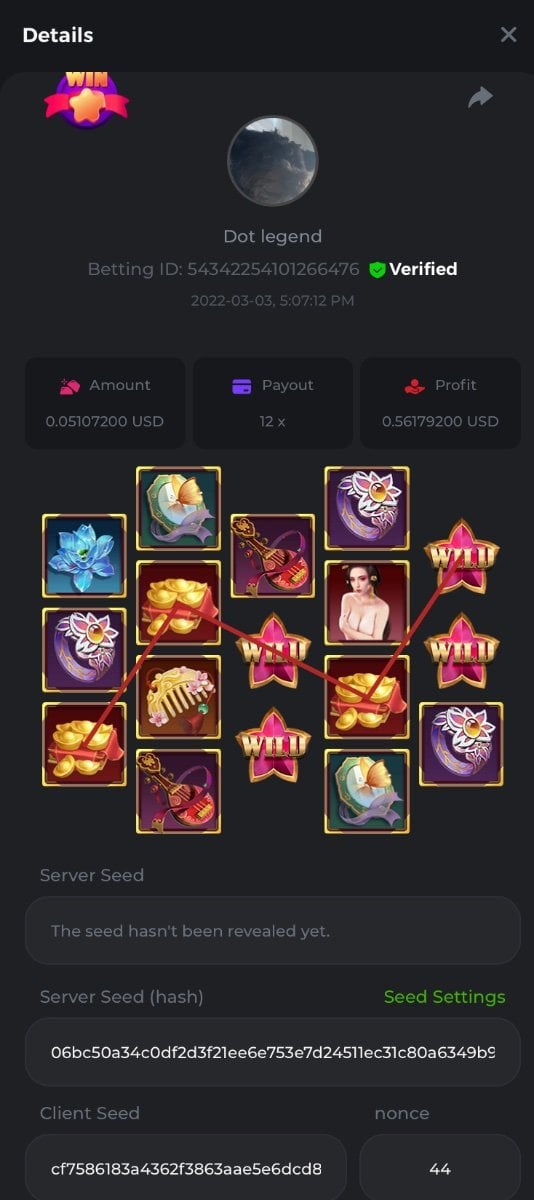The width and height of the screenshot is (534, 1200).
Task: Open Seed Settings link
Action: coord(445,997)
